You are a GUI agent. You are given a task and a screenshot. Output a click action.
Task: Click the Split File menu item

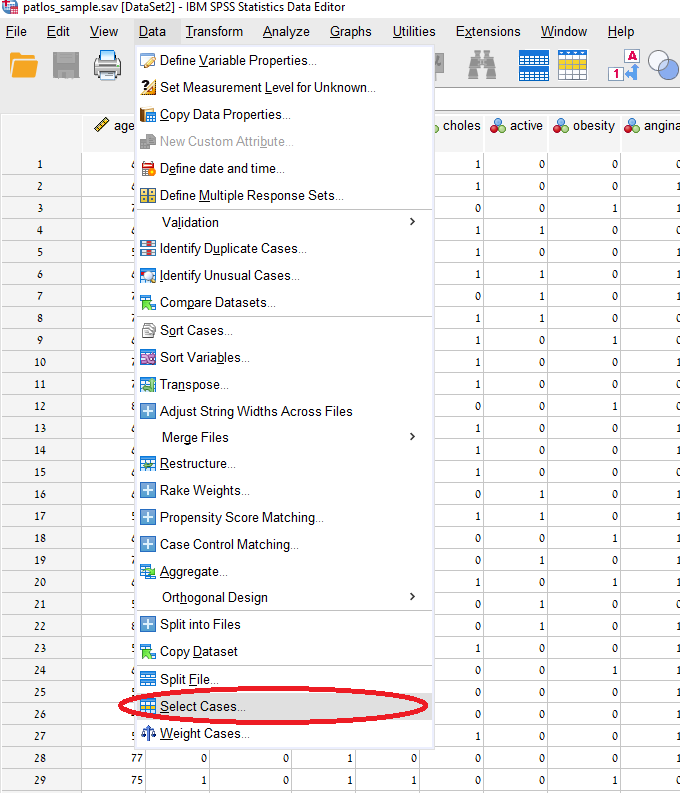click(189, 680)
